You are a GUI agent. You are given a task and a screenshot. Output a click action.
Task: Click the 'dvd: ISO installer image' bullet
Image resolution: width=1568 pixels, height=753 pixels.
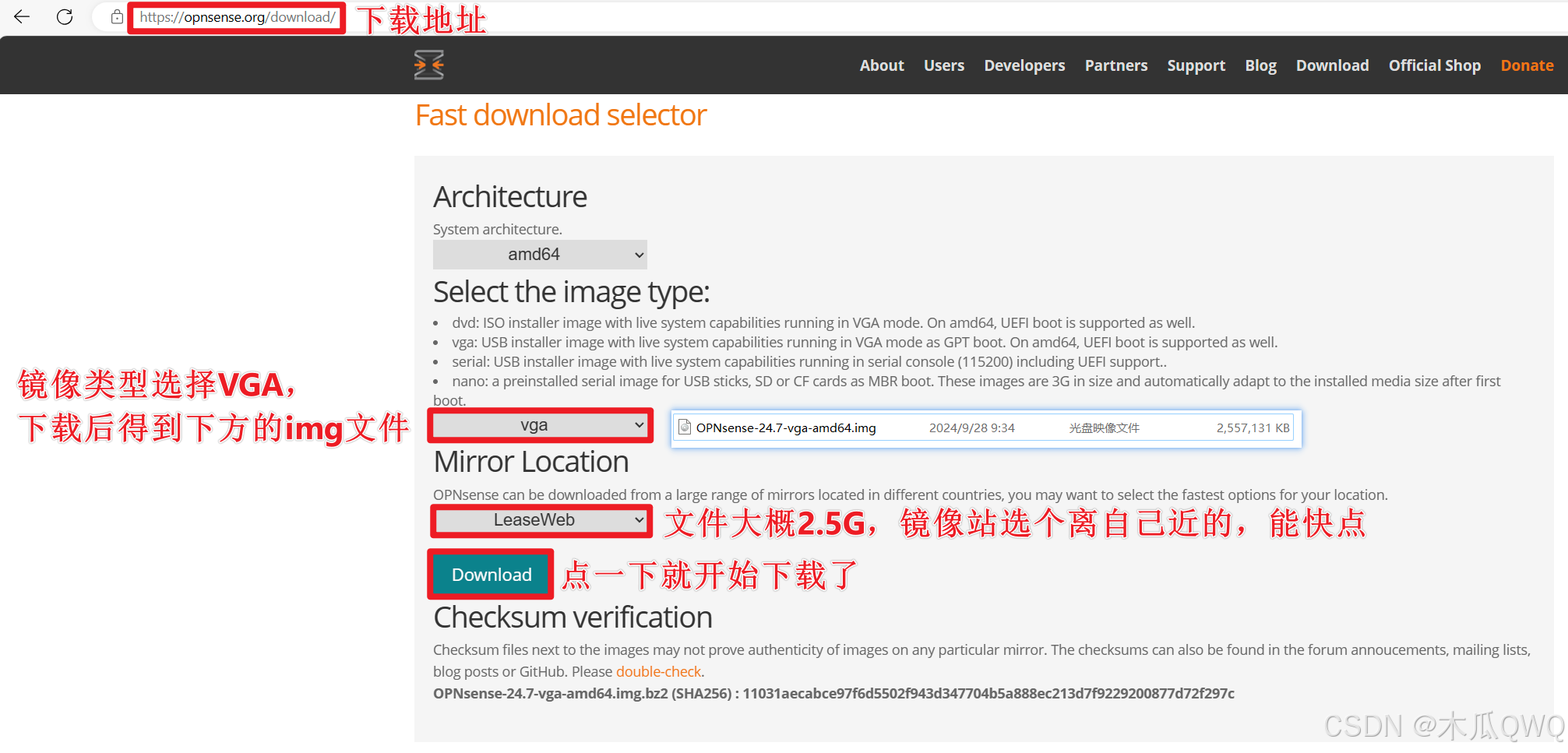click(x=823, y=322)
